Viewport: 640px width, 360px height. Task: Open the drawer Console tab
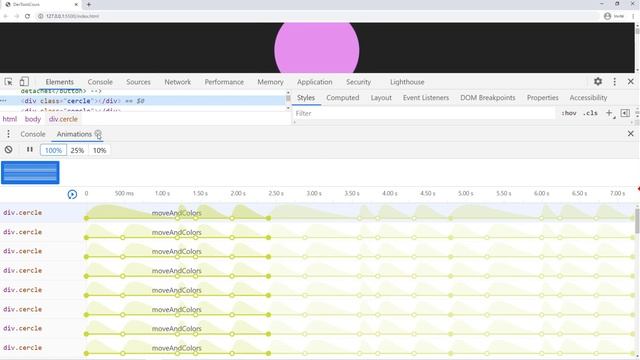point(33,134)
